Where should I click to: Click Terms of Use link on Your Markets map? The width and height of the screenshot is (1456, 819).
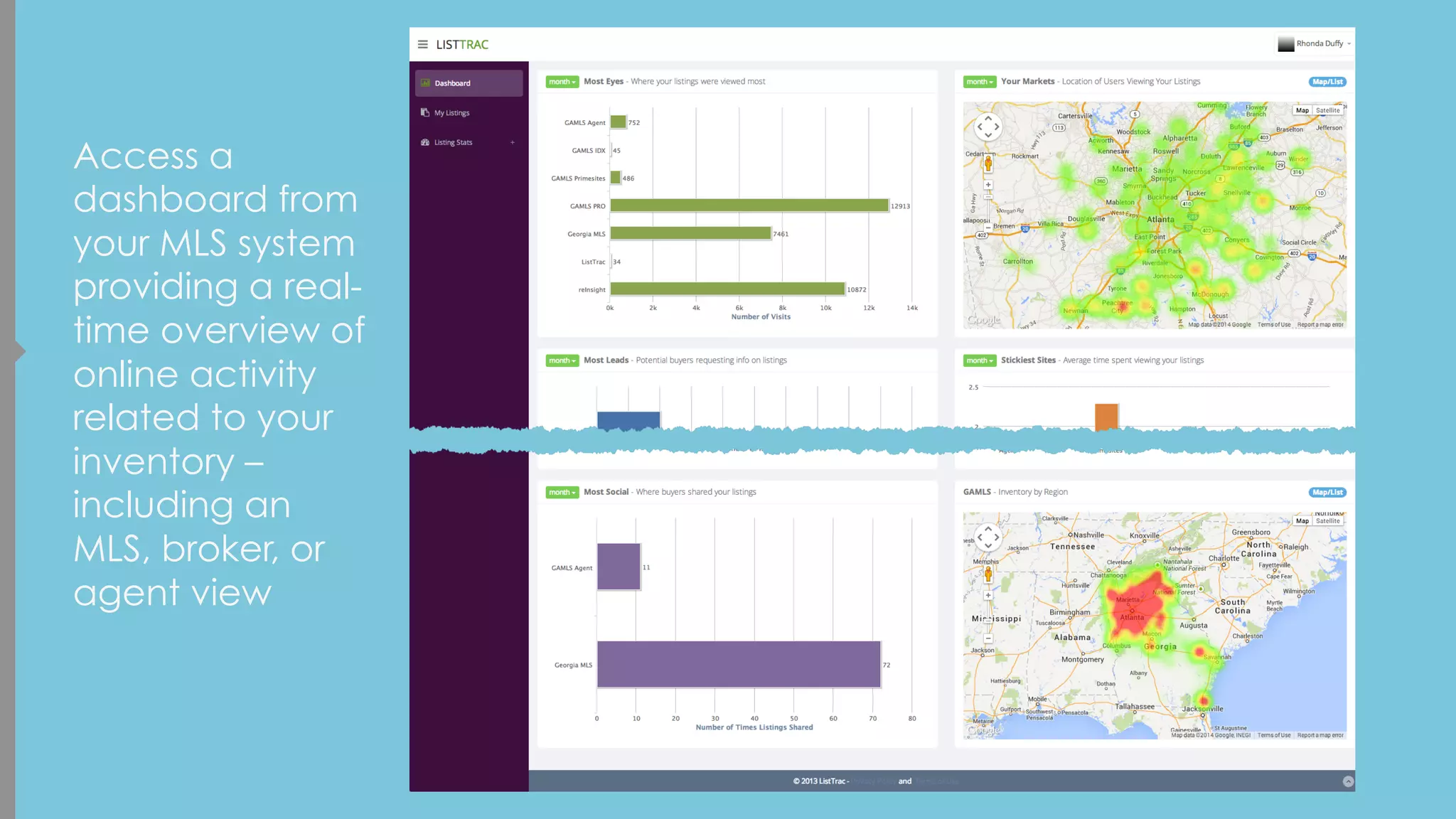coord(1273,325)
